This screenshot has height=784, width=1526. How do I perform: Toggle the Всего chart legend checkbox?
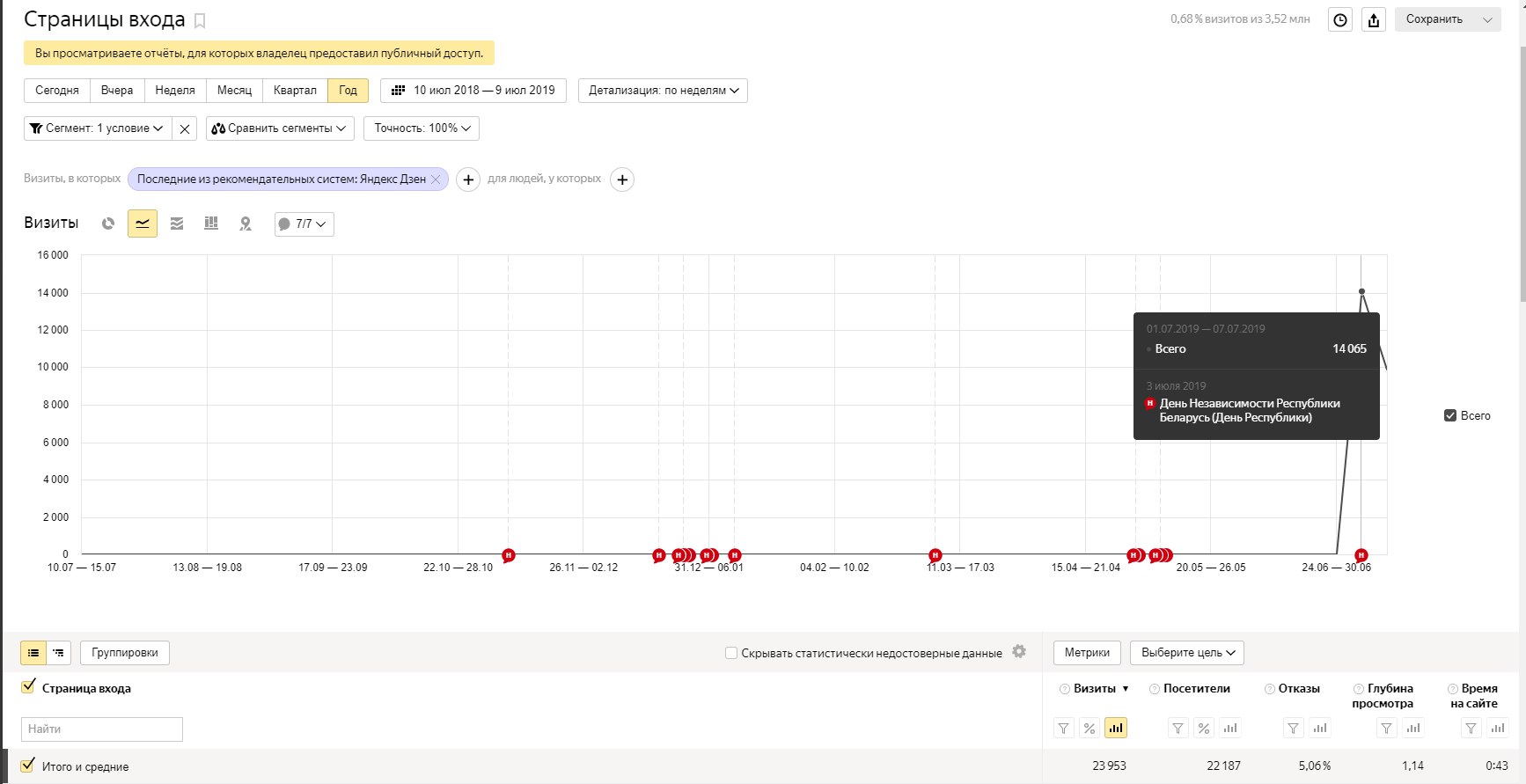1450,415
